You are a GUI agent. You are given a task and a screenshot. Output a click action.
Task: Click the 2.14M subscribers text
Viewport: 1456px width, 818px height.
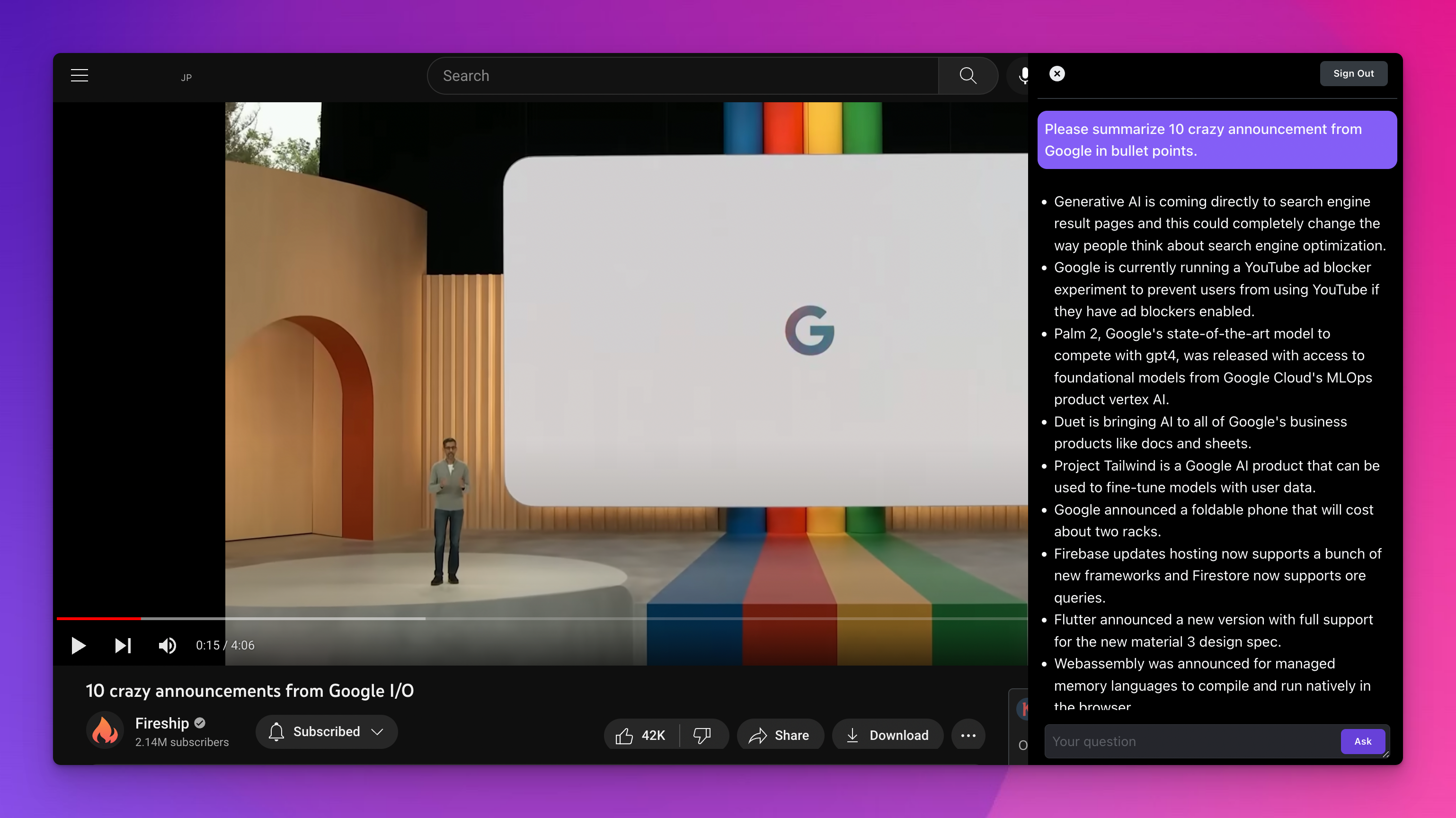pos(182,742)
